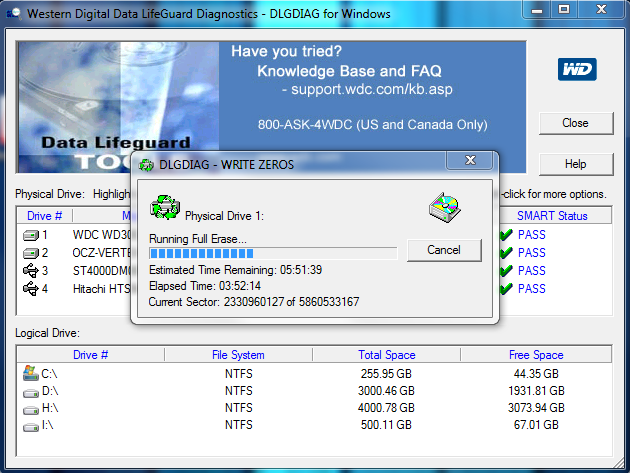Click green checkmark for drive 3 SMART
The width and height of the screenshot is (630, 473).
[506, 271]
